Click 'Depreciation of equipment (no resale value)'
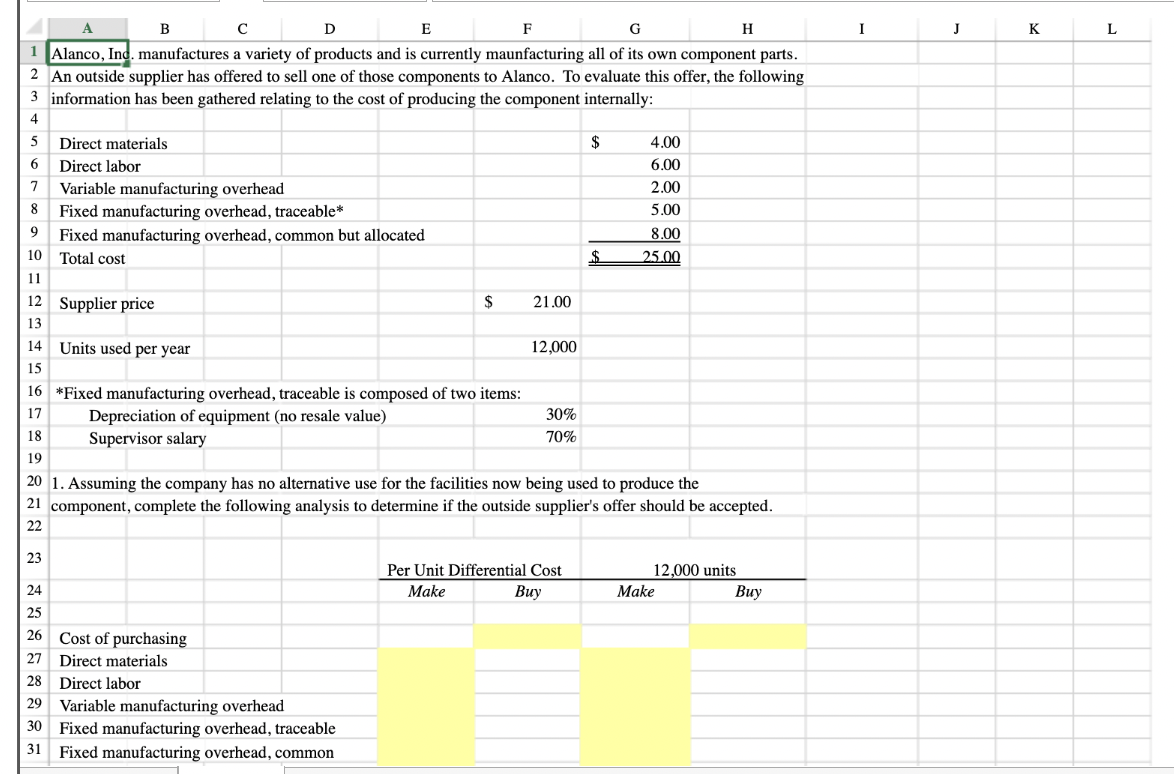This screenshot has width=1174, height=774. (237, 415)
